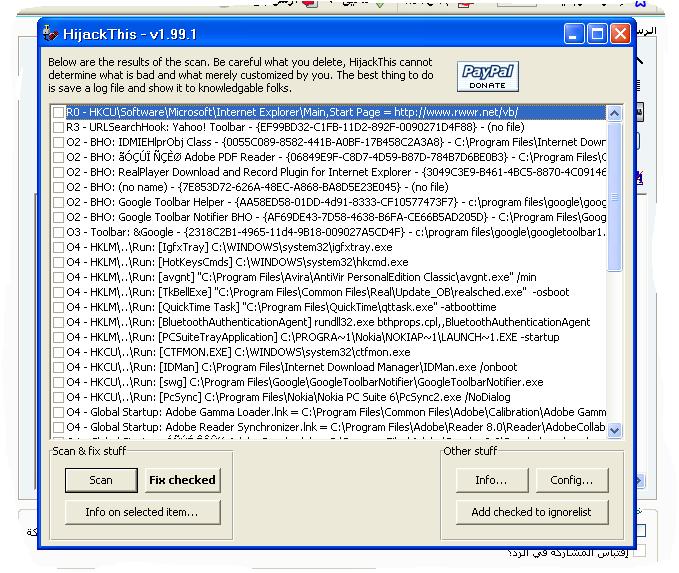Minimize the HijackThis window
The height and width of the screenshot is (573, 679).
point(574,34)
